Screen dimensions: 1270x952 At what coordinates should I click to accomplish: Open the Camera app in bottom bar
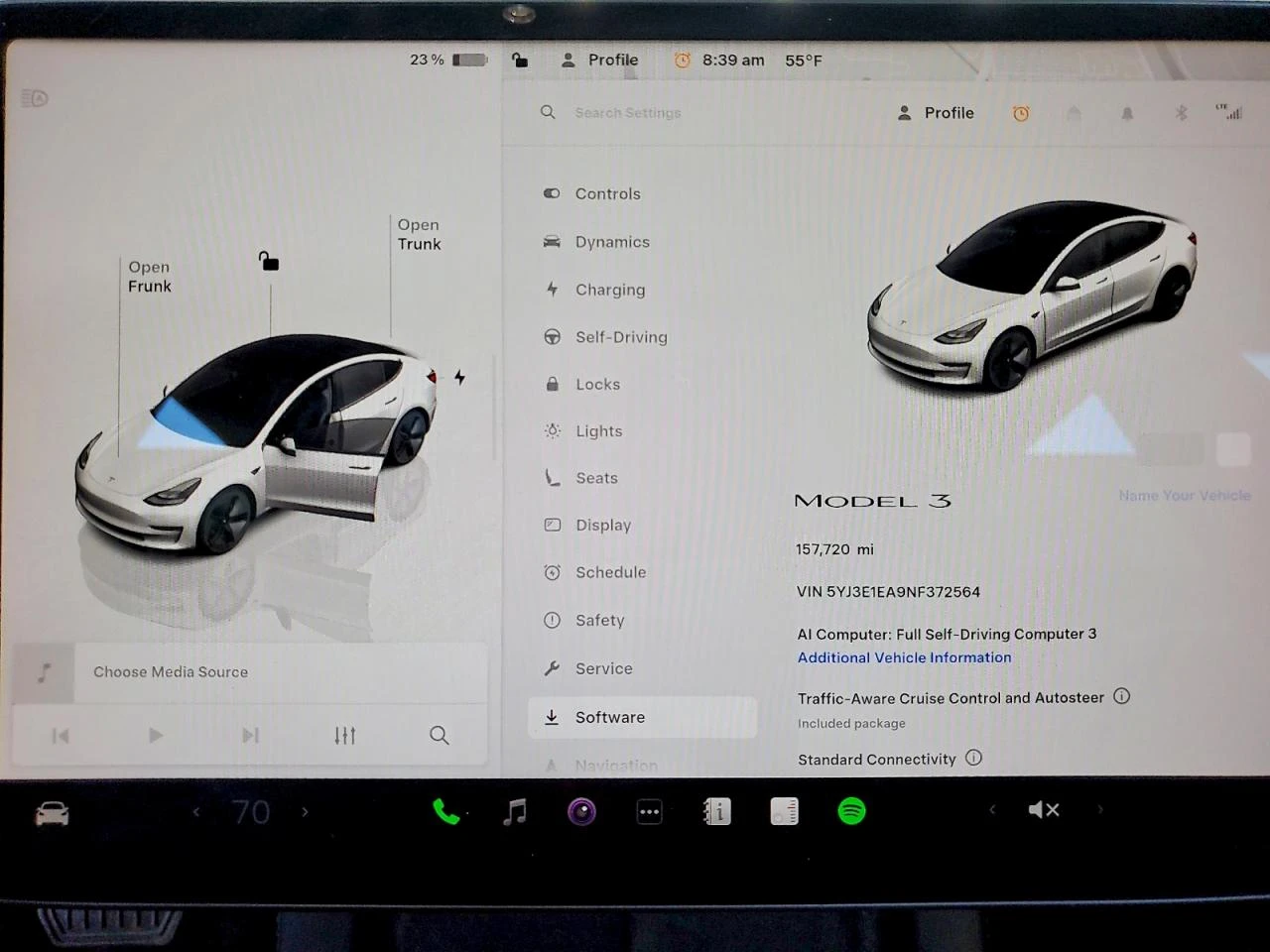point(581,812)
